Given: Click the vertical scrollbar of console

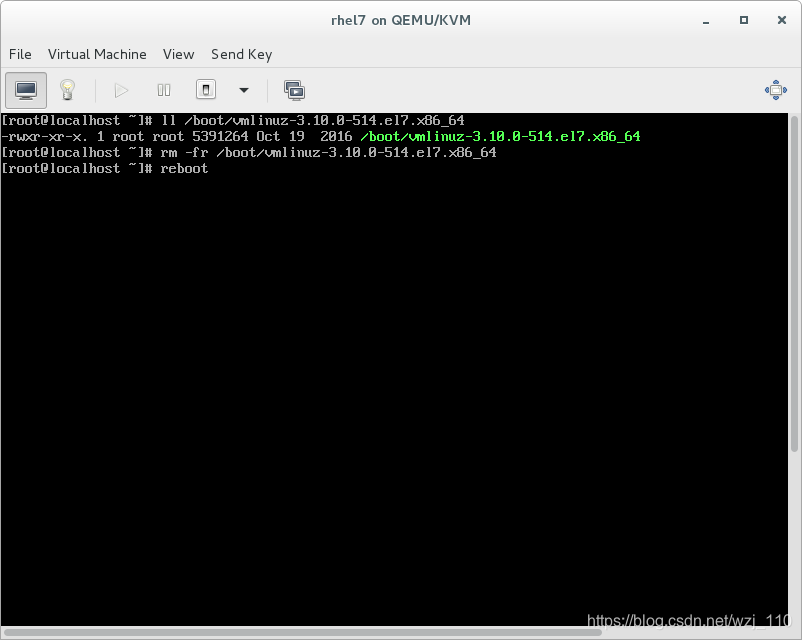Looking at the screenshot, I should pos(794,284).
